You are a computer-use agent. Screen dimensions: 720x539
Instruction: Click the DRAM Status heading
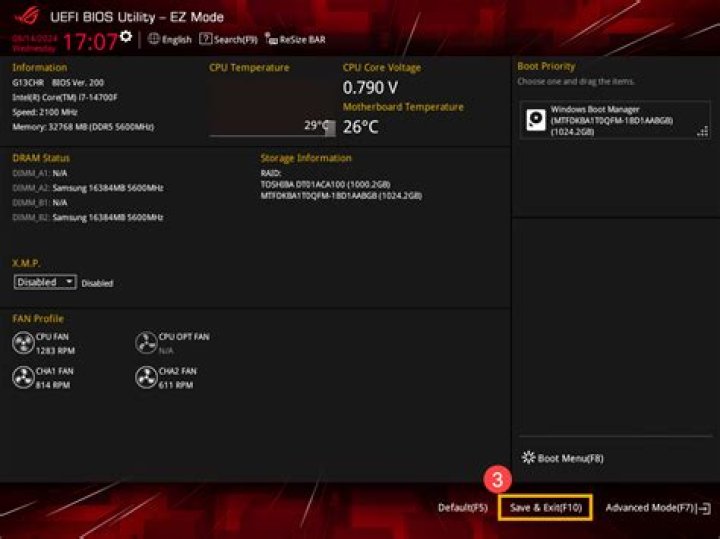[41, 158]
